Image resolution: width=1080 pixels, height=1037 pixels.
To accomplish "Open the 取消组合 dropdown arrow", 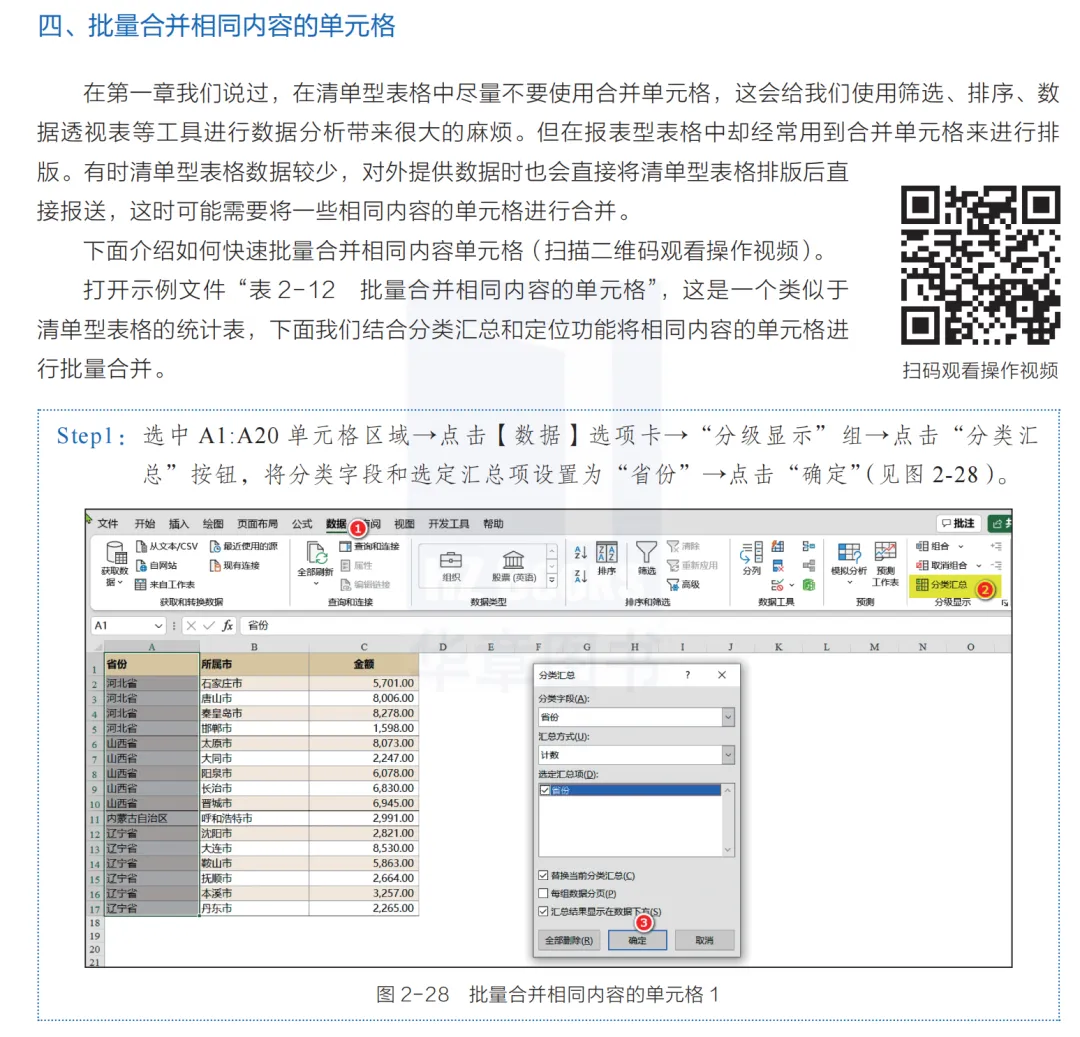I will (979, 566).
